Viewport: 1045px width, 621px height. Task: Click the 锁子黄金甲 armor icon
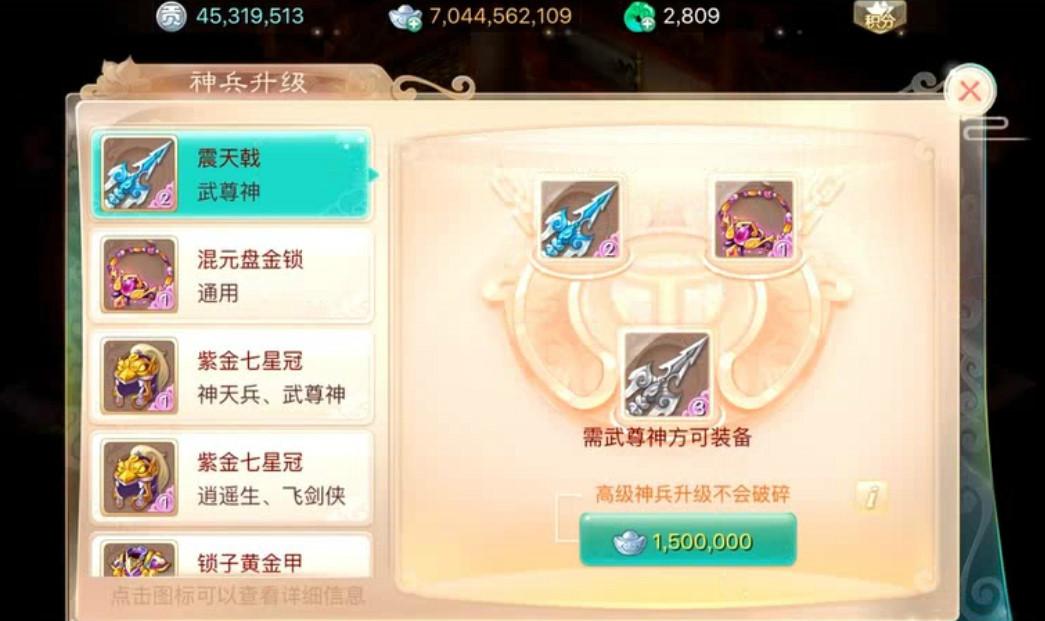pyautogui.click(x=139, y=560)
